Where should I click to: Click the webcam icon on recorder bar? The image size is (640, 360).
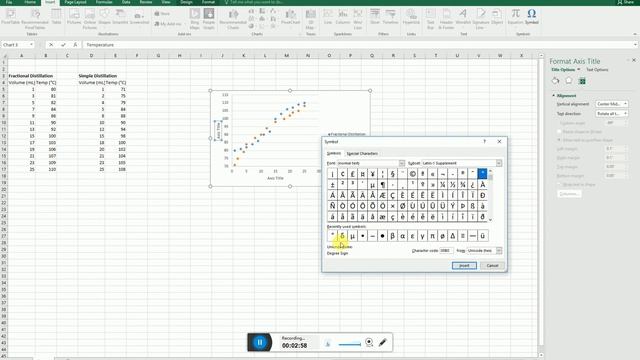tap(369, 342)
